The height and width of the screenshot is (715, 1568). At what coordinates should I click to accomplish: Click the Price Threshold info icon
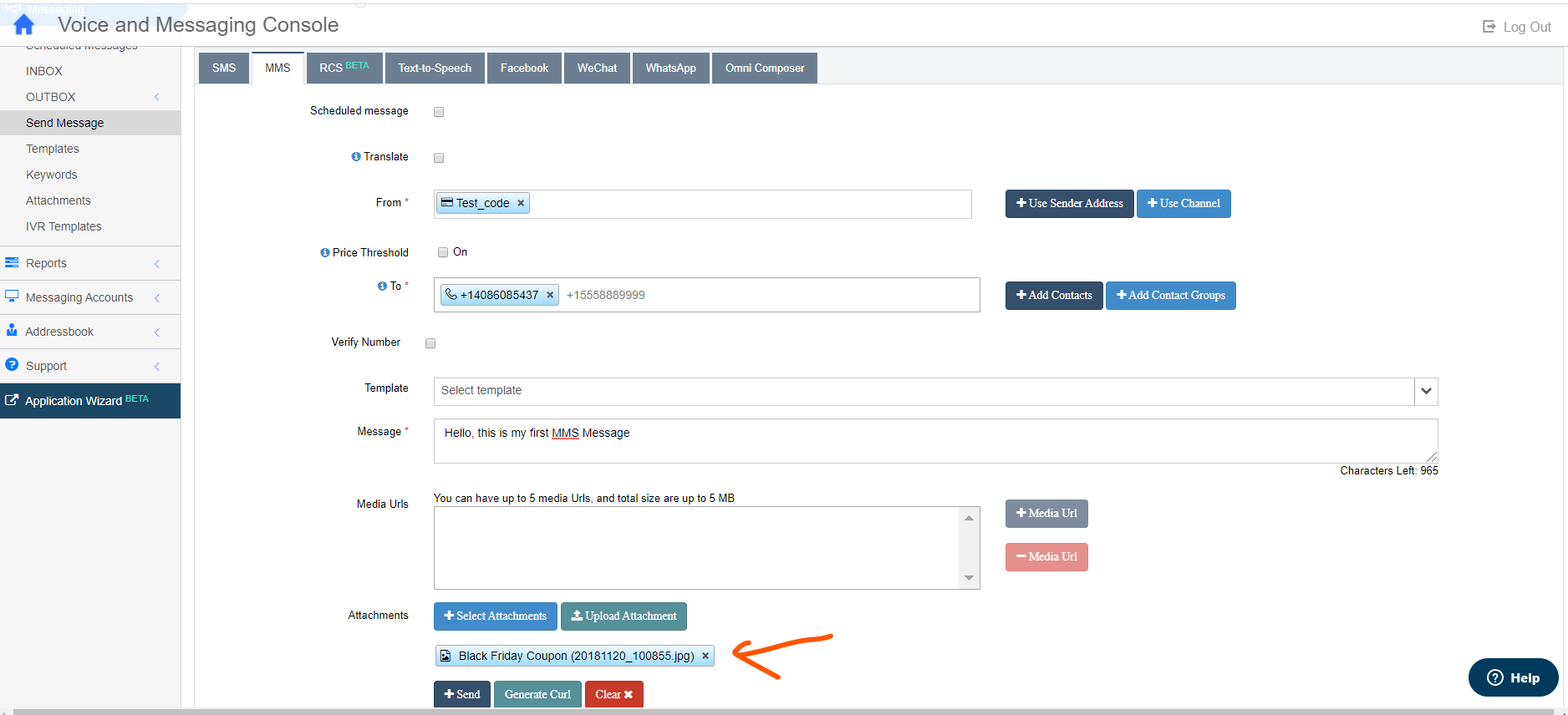[325, 252]
